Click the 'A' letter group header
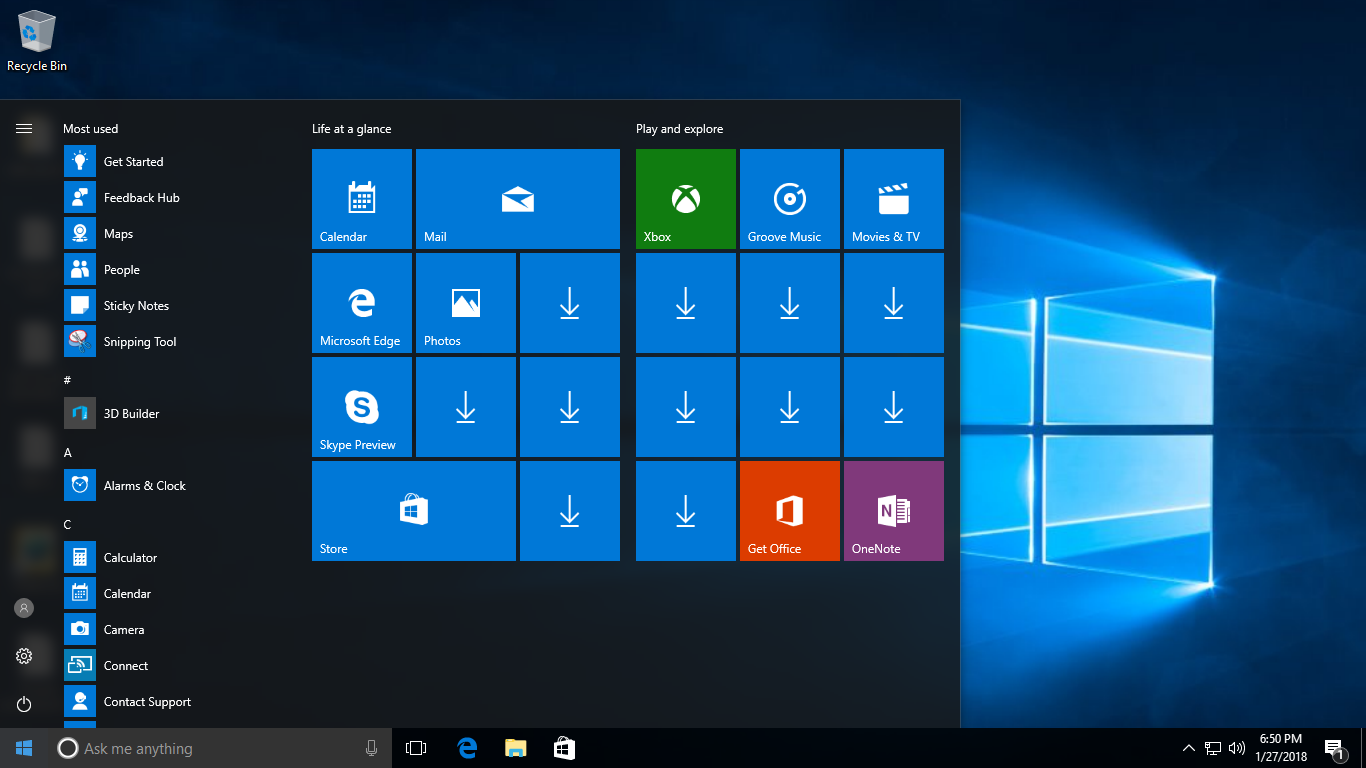Screen dimensions: 1366x768 coord(68,452)
